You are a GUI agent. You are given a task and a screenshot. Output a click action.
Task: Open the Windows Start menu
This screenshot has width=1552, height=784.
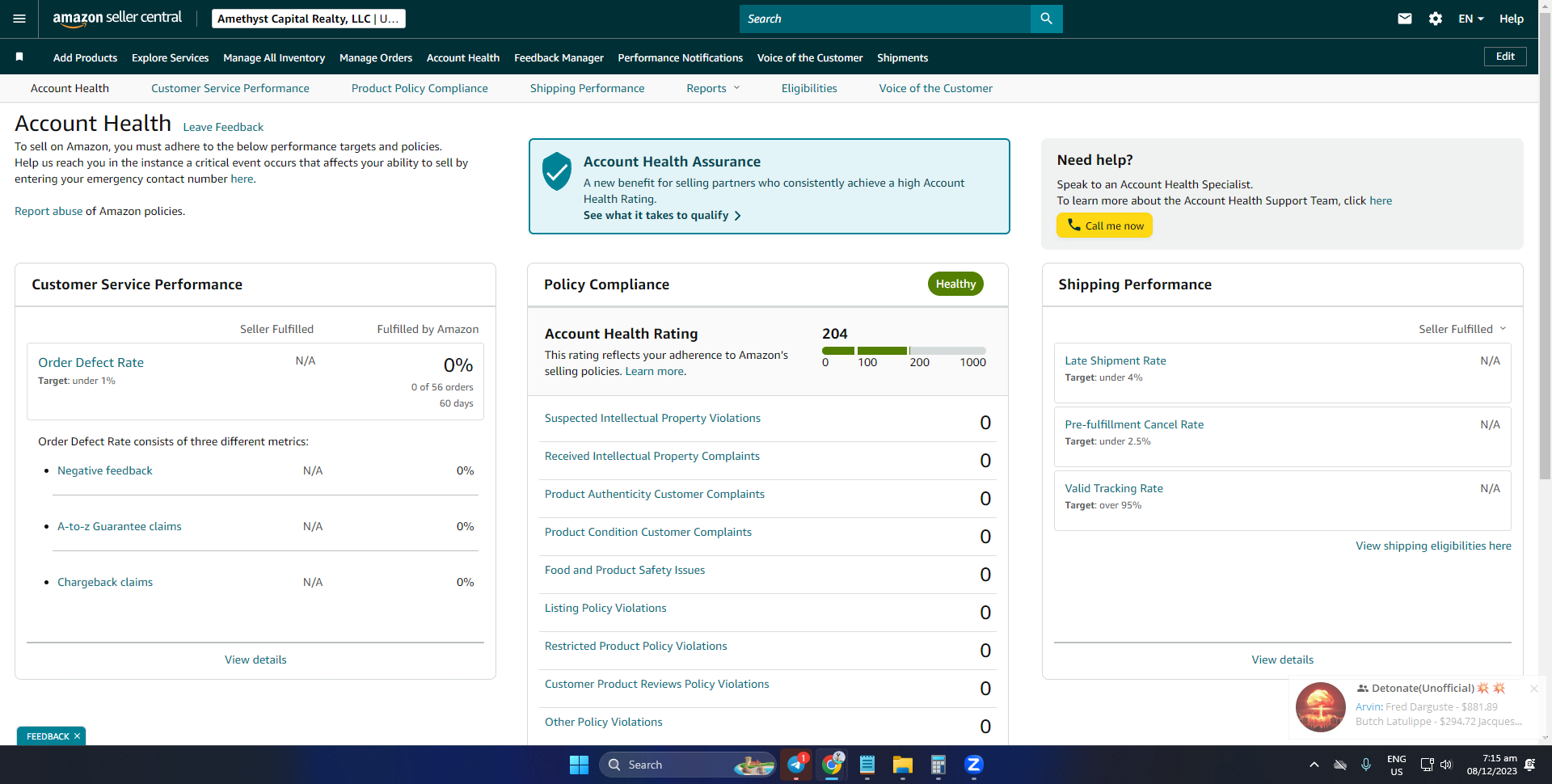579,765
